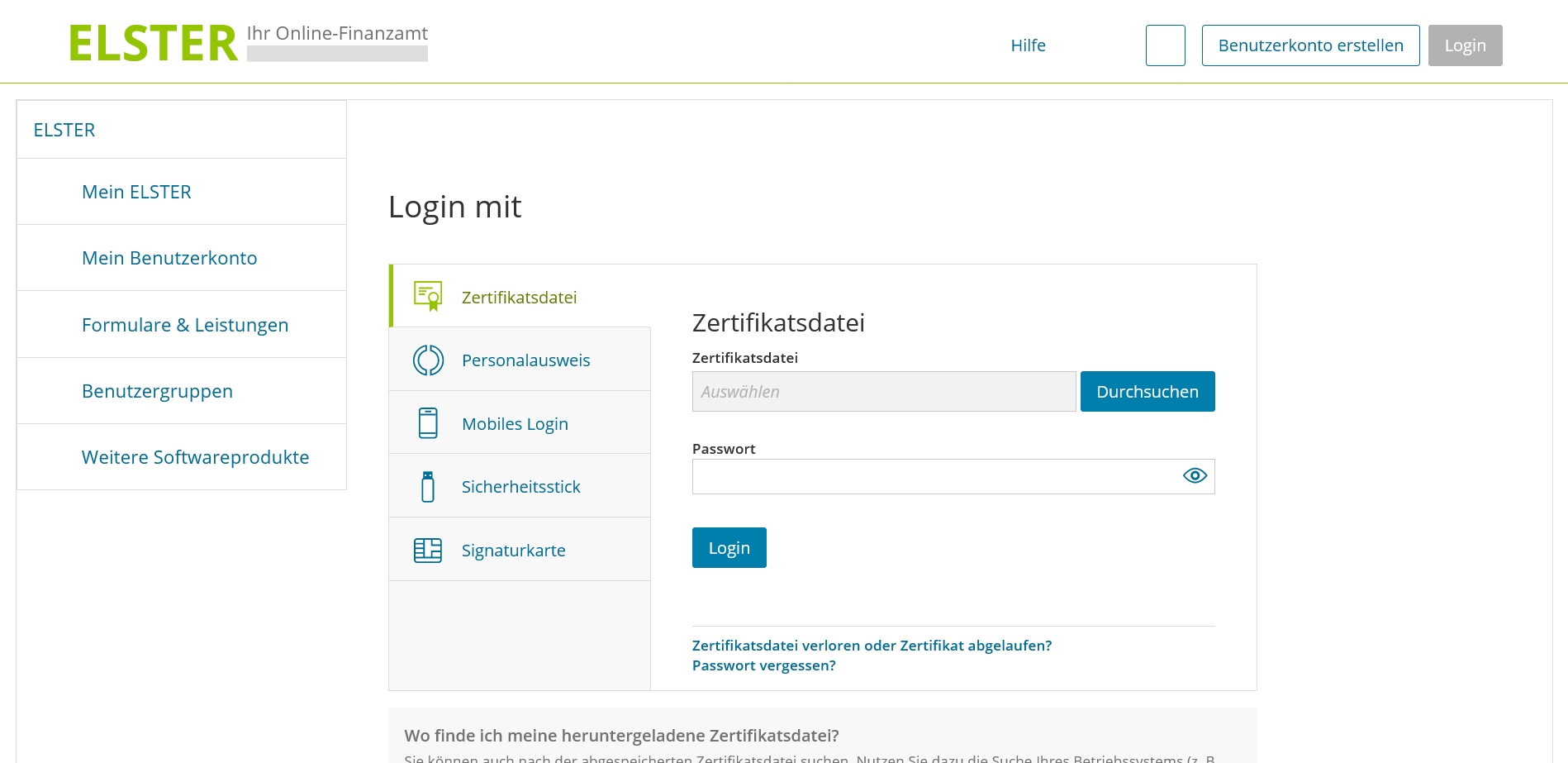This screenshot has width=1568, height=763.
Task: Click the Durchsuchen button
Action: point(1147,391)
